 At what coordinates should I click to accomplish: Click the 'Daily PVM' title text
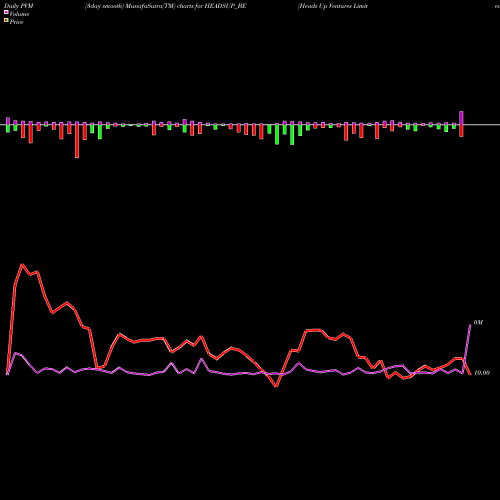tap(19, 6)
